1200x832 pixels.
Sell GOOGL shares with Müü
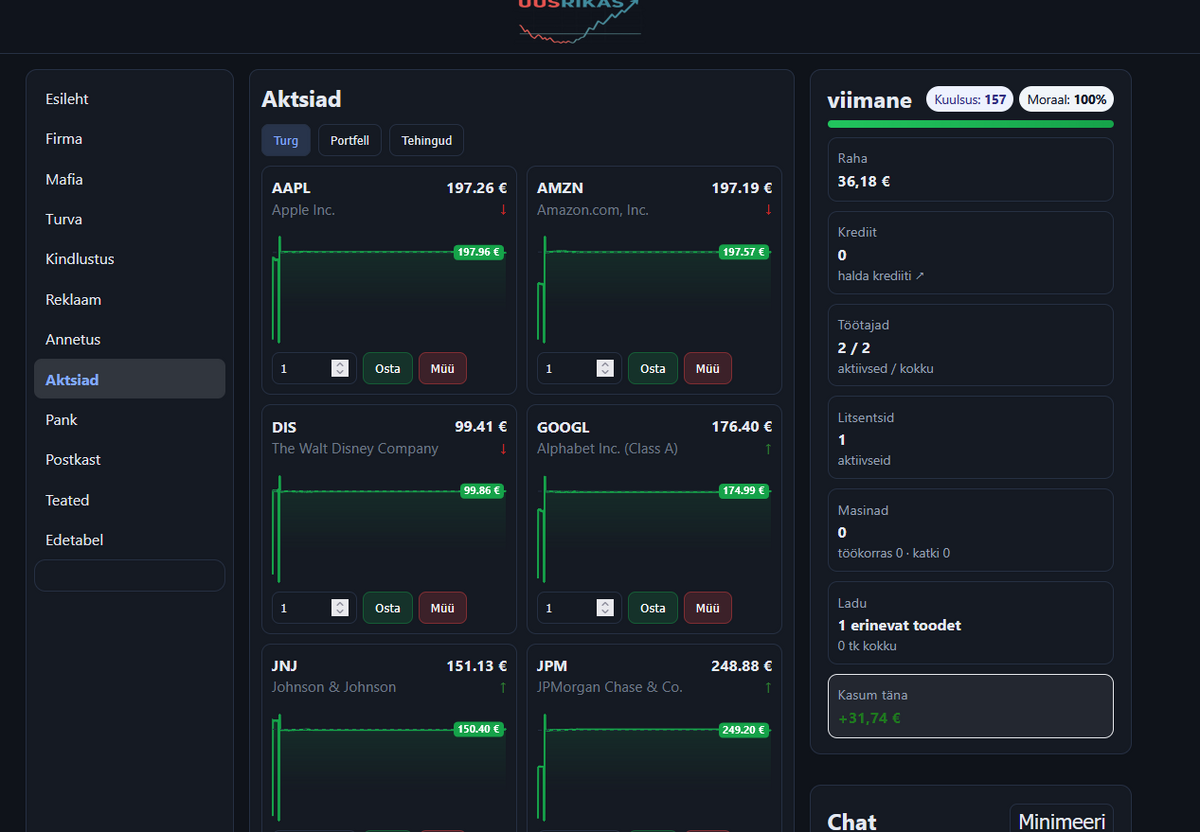[x=707, y=607]
